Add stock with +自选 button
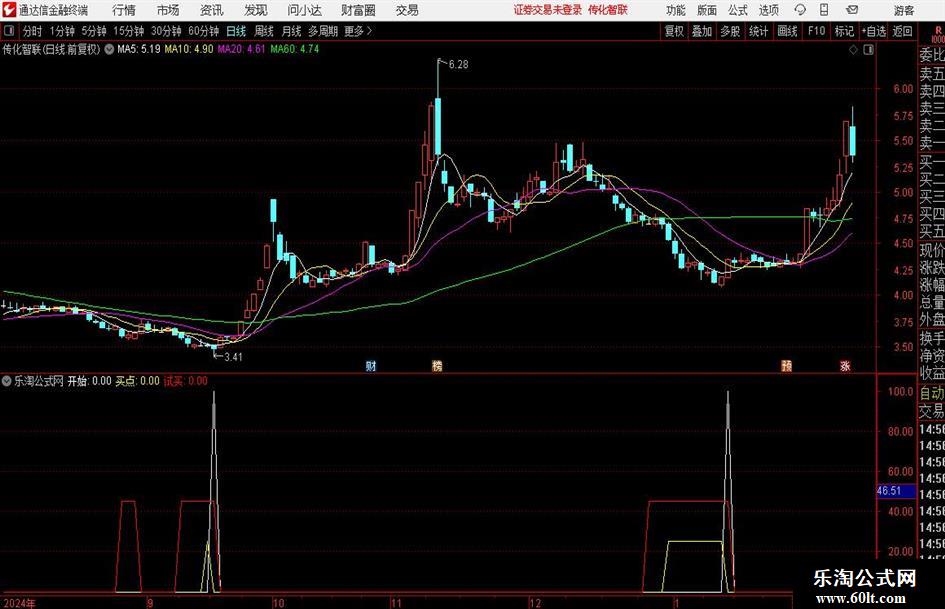Image resolution: width=945 pixels, height=609 pixels. [x=874, y=31]
